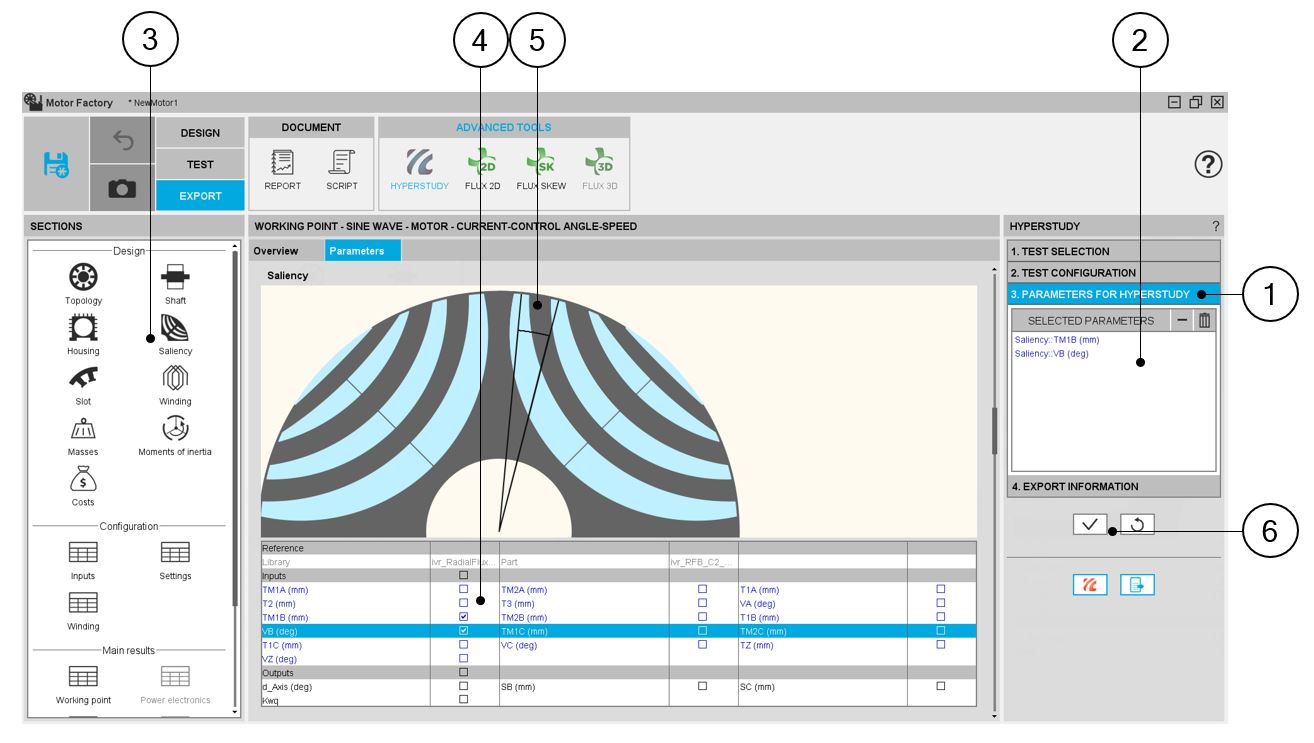1314x743 pixels.
Task: Expand the 4. Export Information section
Action: coord(1113,487)
